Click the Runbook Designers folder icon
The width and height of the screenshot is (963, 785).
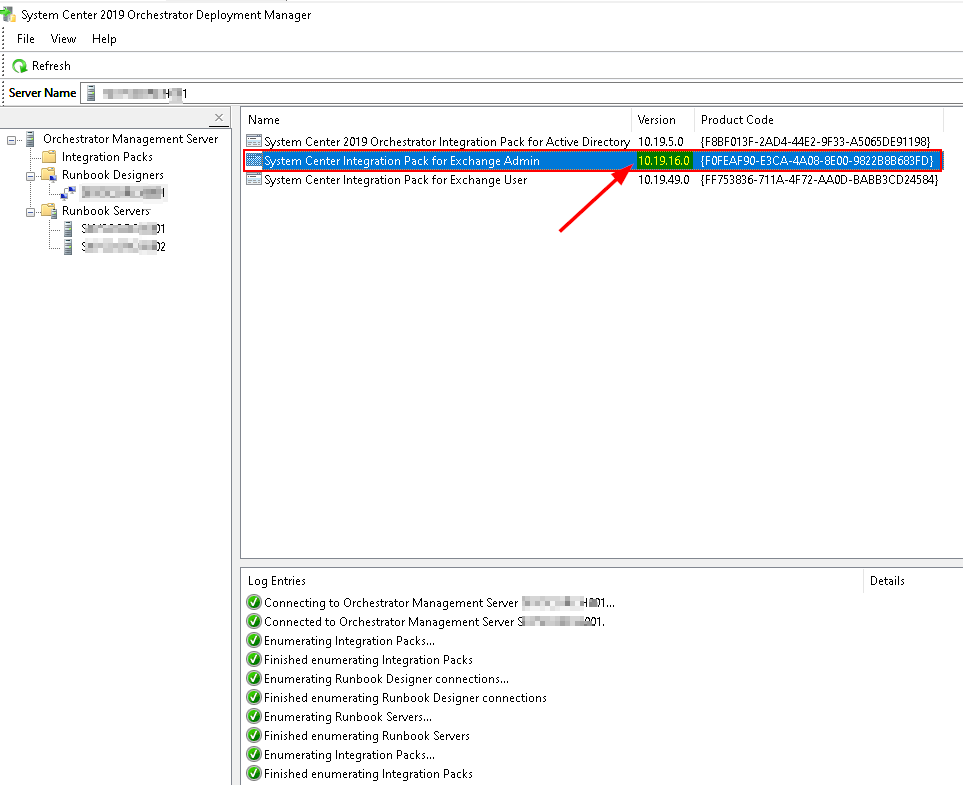pyautogui.click(x=49, y=174)
